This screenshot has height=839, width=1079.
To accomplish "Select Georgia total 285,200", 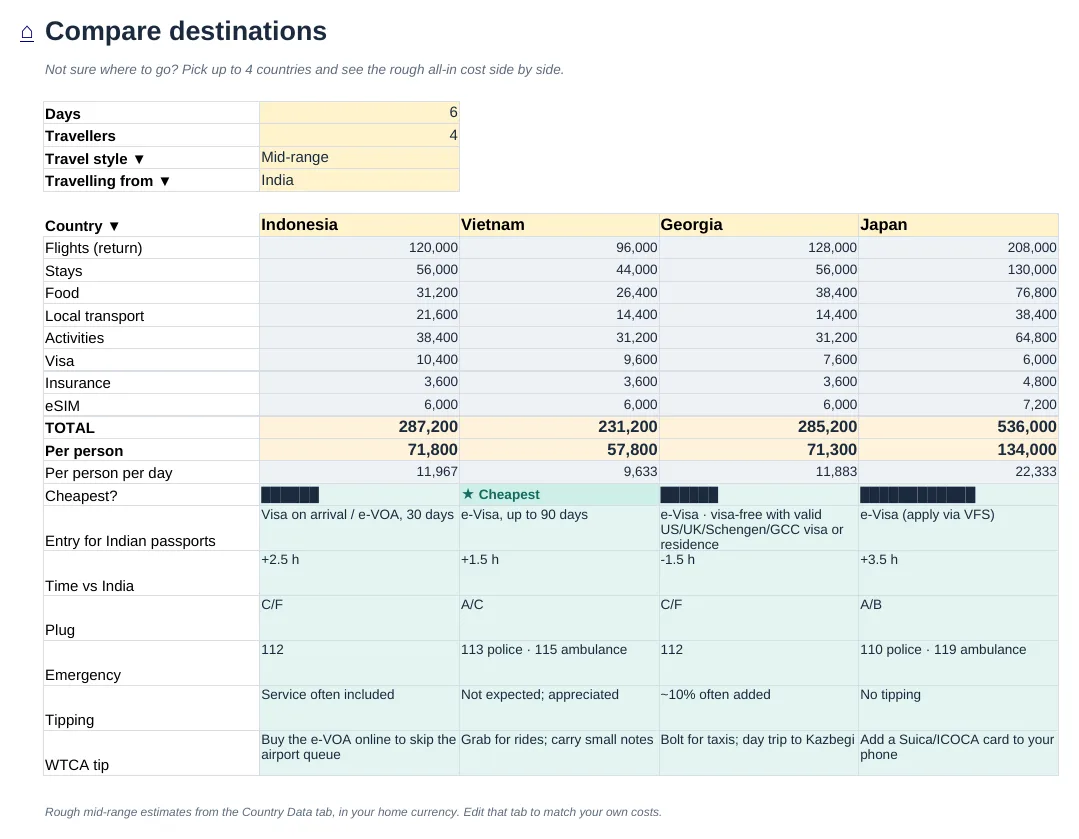I will tap(758, 427).
